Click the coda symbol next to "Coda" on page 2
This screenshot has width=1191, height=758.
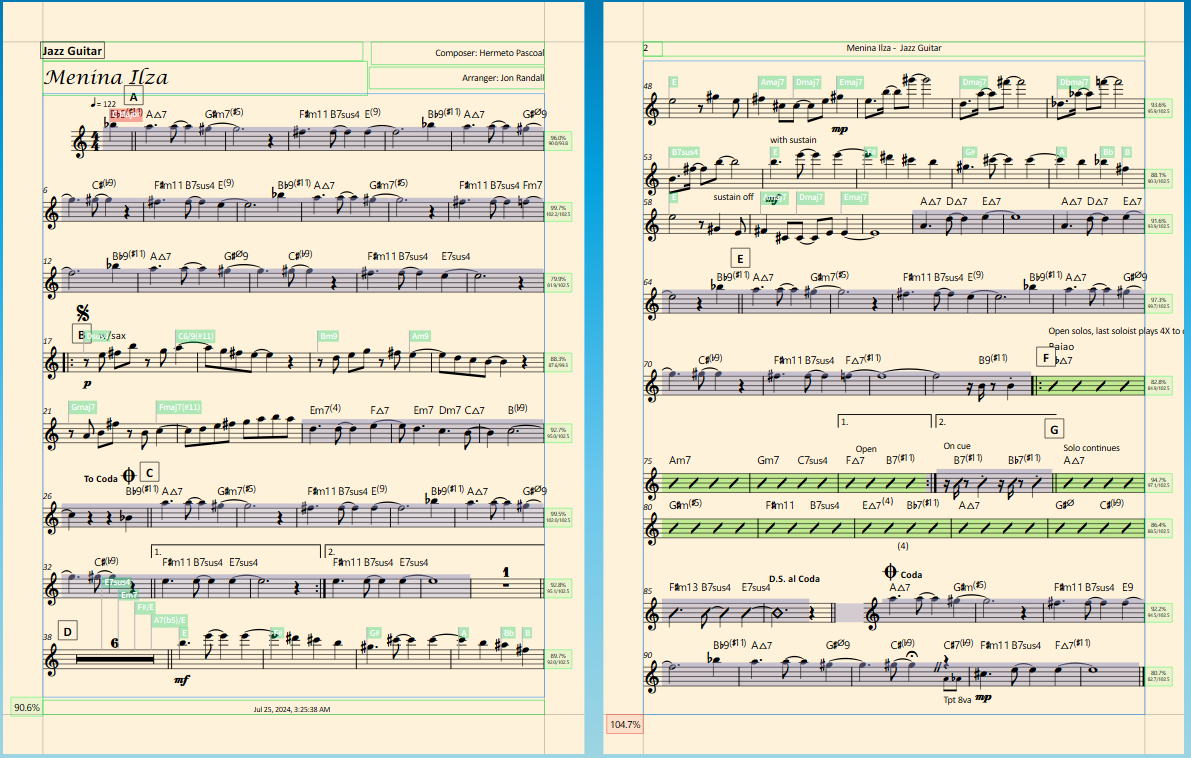pyautogui.click(x=890, y=572)
